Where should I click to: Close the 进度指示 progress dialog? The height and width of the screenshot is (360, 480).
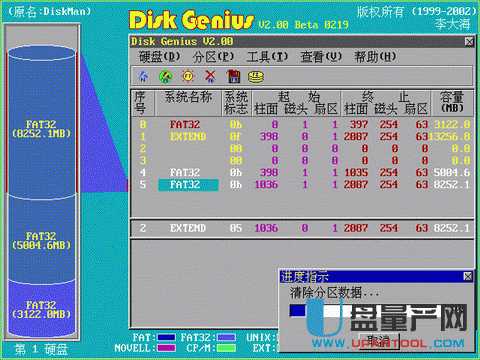(x=468, y=276)
